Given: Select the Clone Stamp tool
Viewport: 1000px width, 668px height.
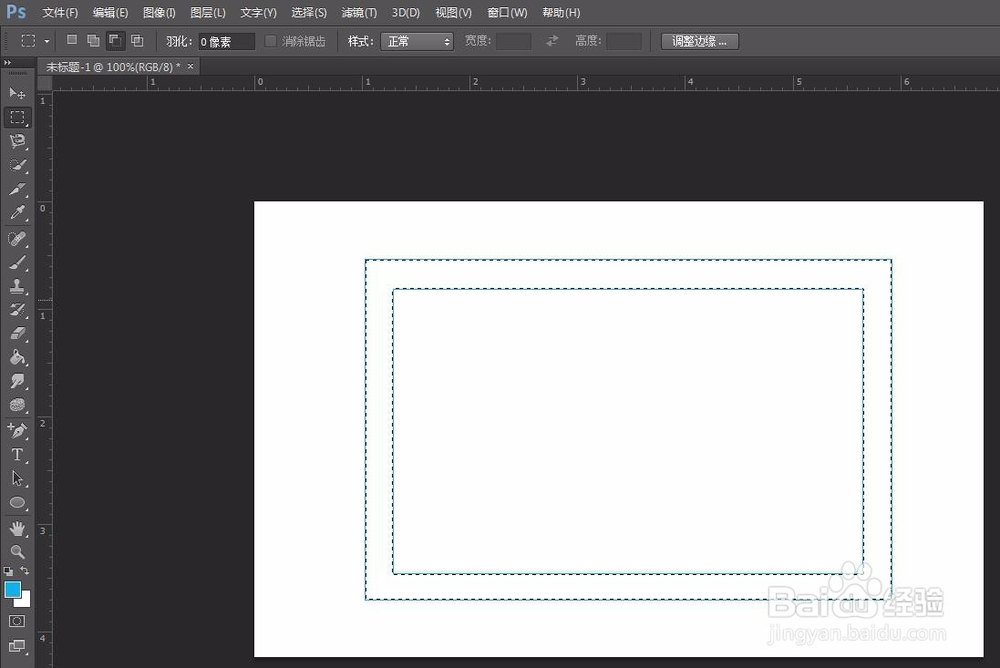Looking at the screenshot, I should (17, 286).
